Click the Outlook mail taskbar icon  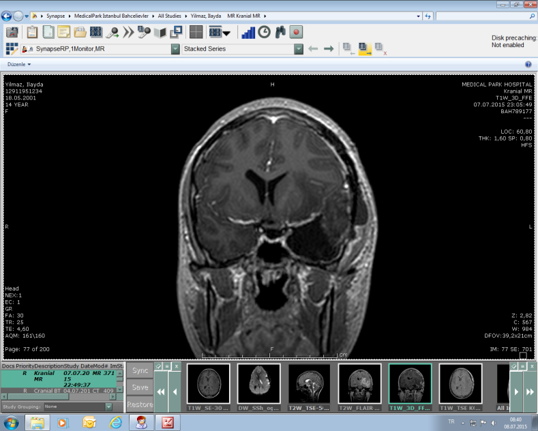coord(89,422)
